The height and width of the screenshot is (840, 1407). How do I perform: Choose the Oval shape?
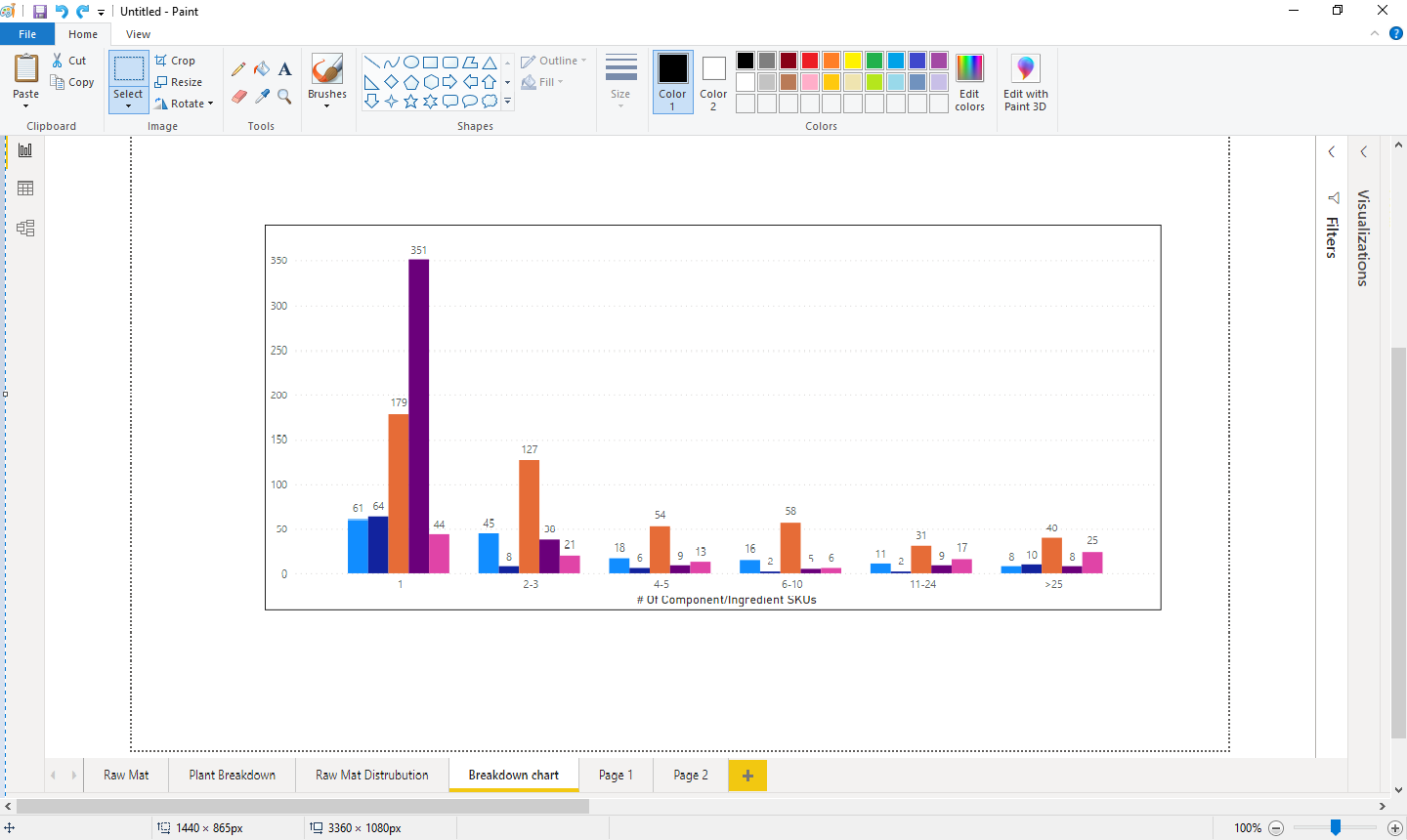pos(411,63)
